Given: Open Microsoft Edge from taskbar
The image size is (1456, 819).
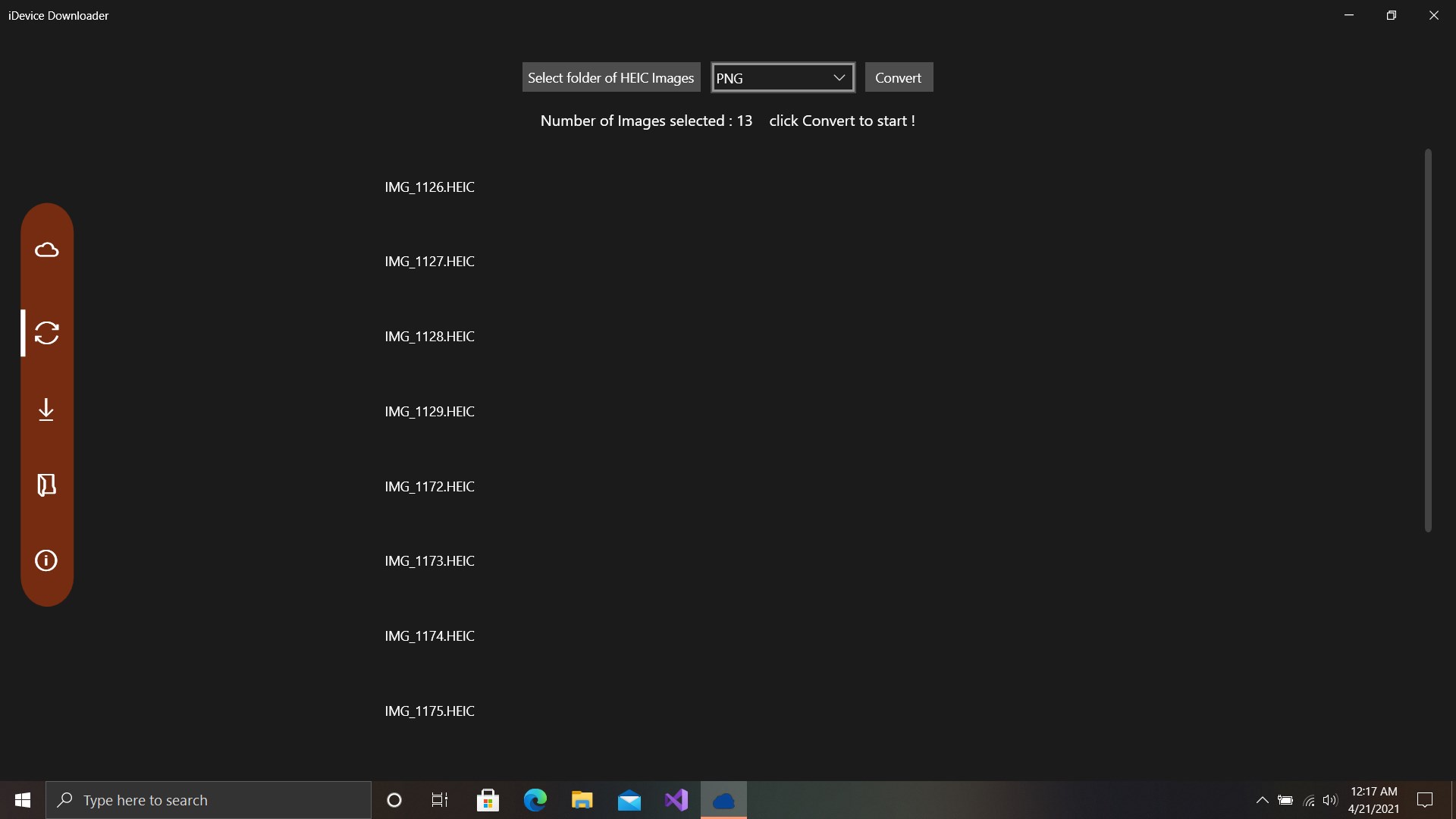Looking at the screenshot, I should pos(535,800).
